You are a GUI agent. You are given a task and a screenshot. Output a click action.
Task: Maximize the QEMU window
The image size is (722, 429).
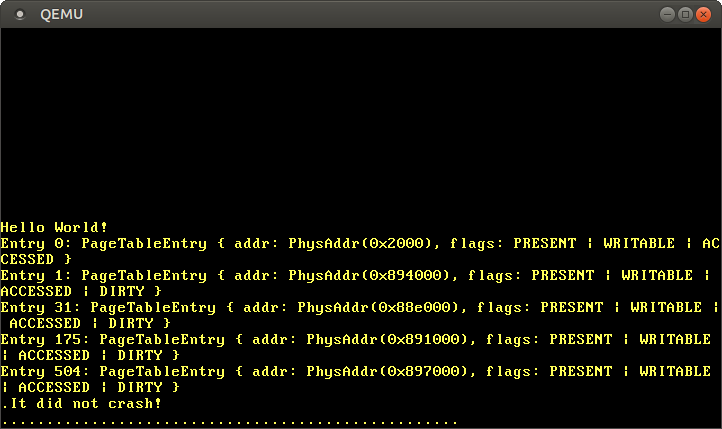click(685, 14)
